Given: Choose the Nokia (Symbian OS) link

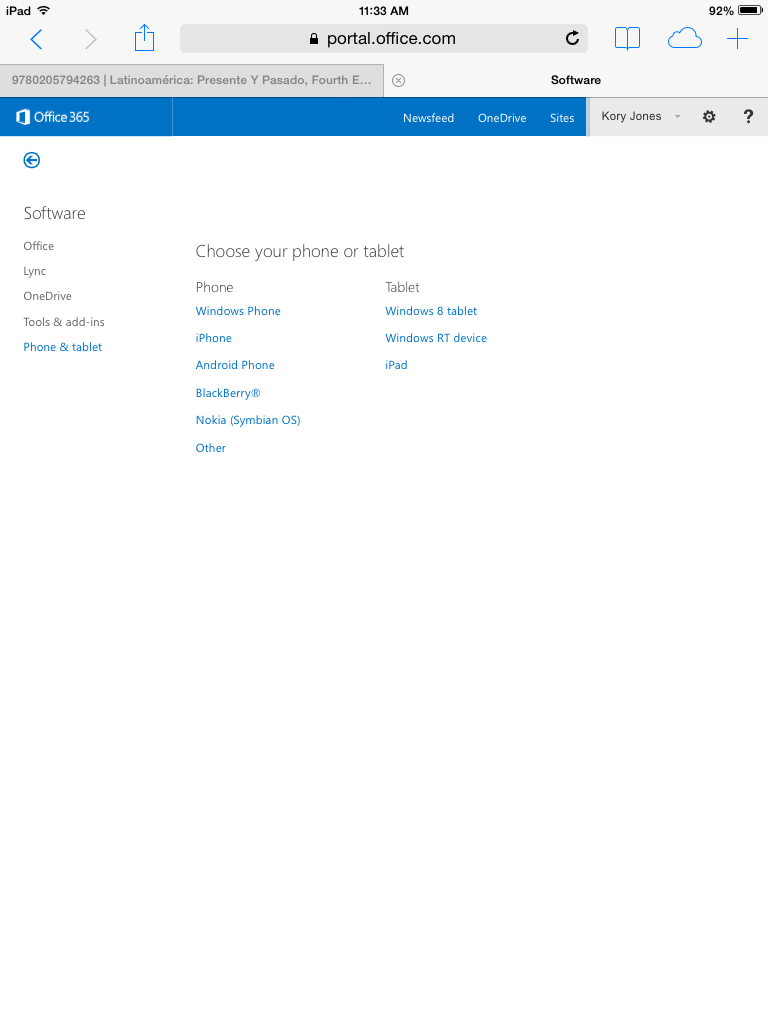Looking at the screenshot, I should (248, 420).
